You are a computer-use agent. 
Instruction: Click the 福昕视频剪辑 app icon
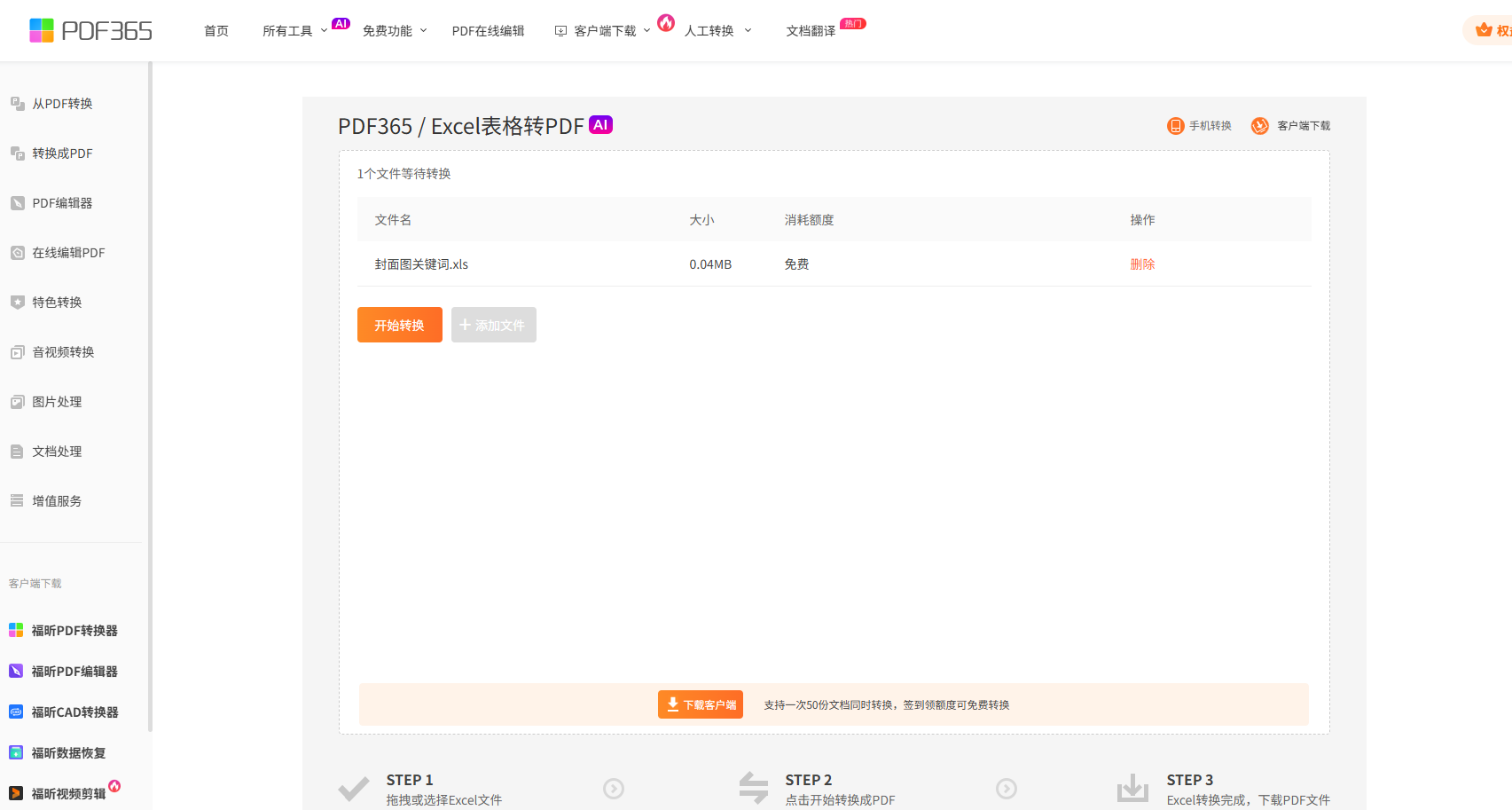(16, 794)
